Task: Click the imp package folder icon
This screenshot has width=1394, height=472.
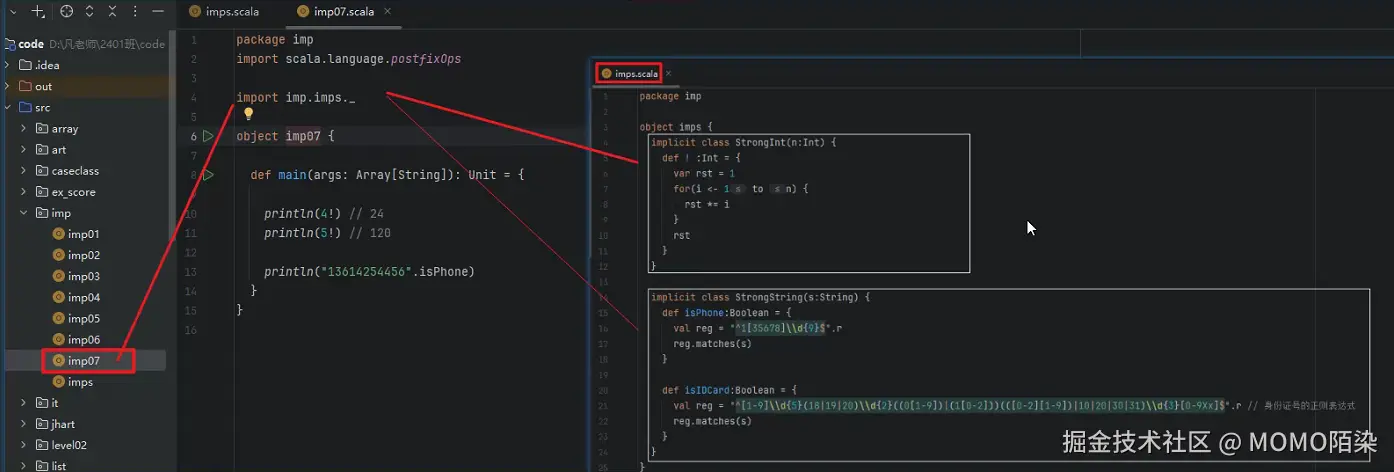Action: (42, 213)
